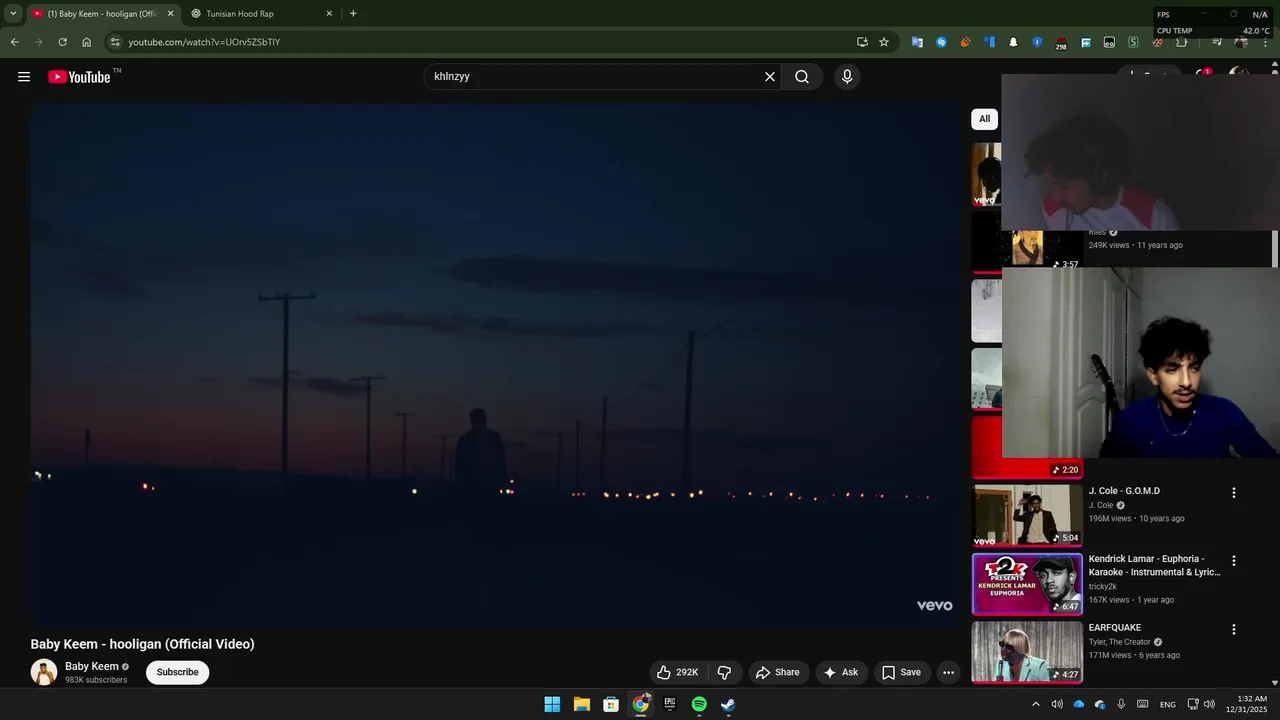Dislike the hooligan video
This screenshot has width=1280, height=720.
tap(725, 672)
